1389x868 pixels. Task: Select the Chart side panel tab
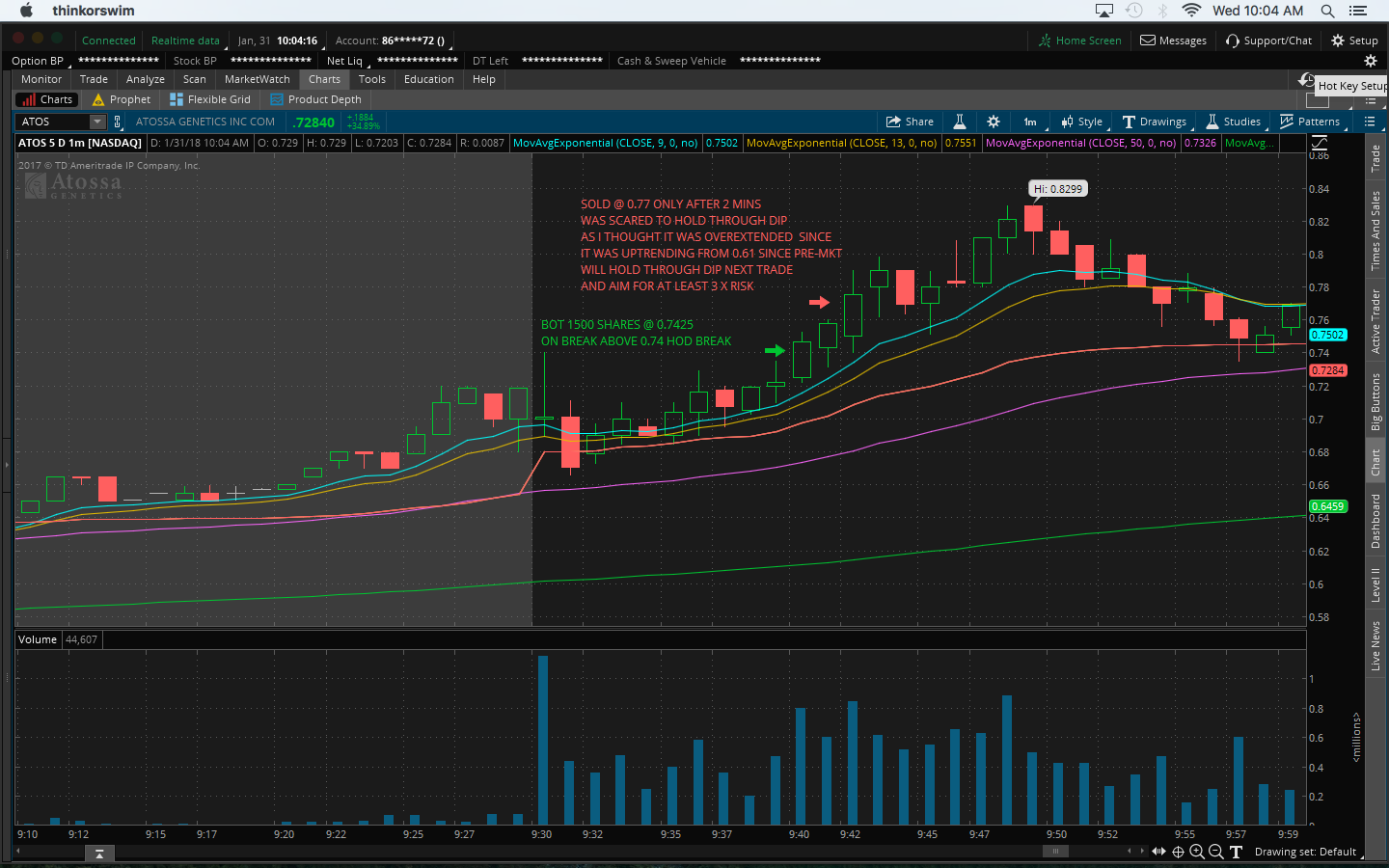tap(1375, 463)
